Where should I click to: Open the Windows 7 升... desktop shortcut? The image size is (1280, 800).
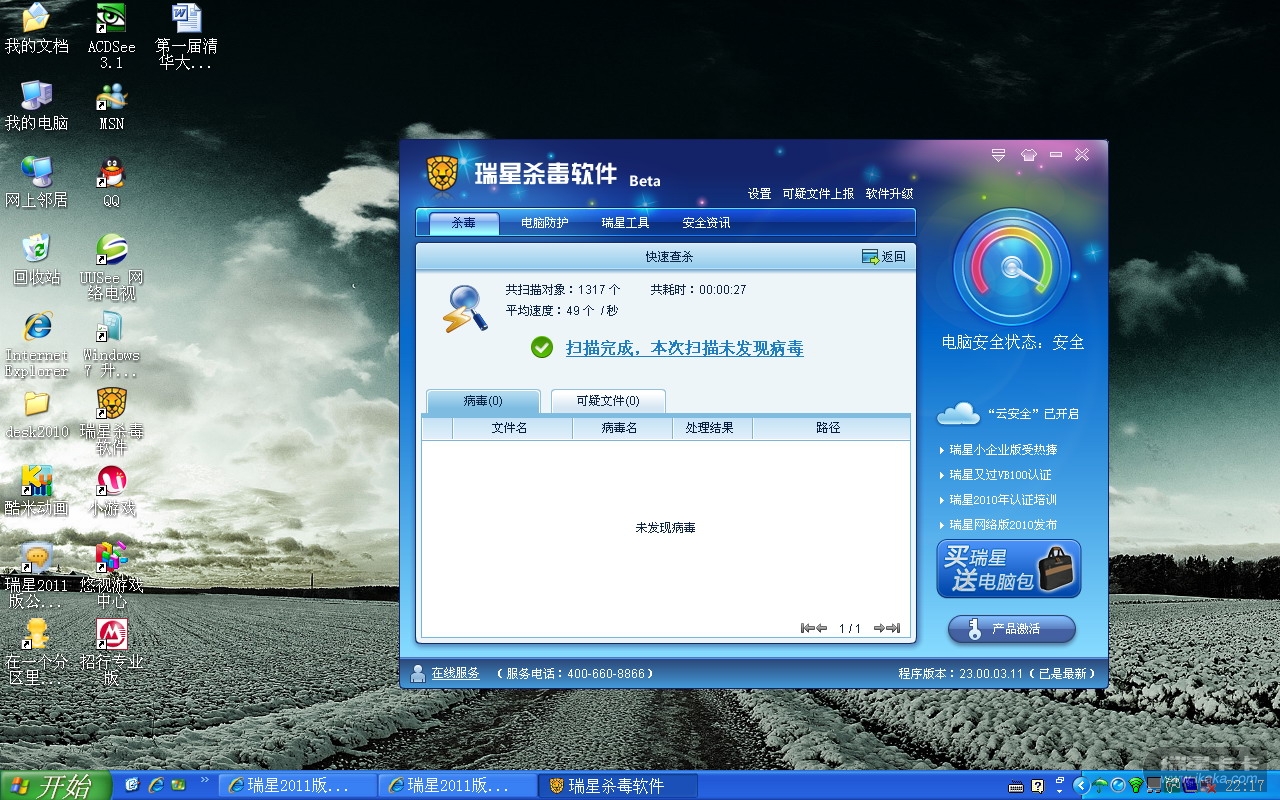coord(111,345)
